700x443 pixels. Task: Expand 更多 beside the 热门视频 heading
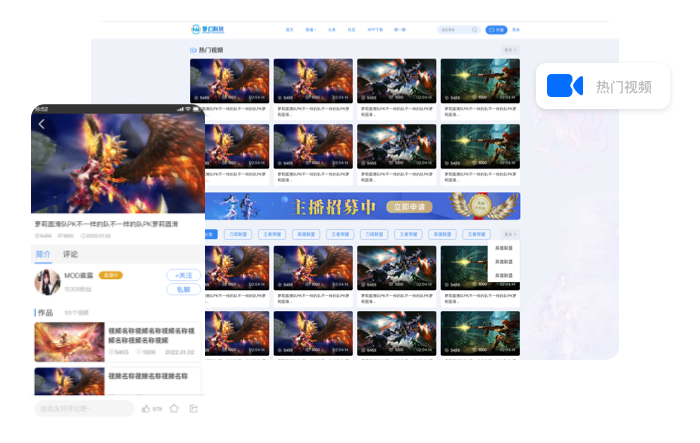click(x=510, y=50)
